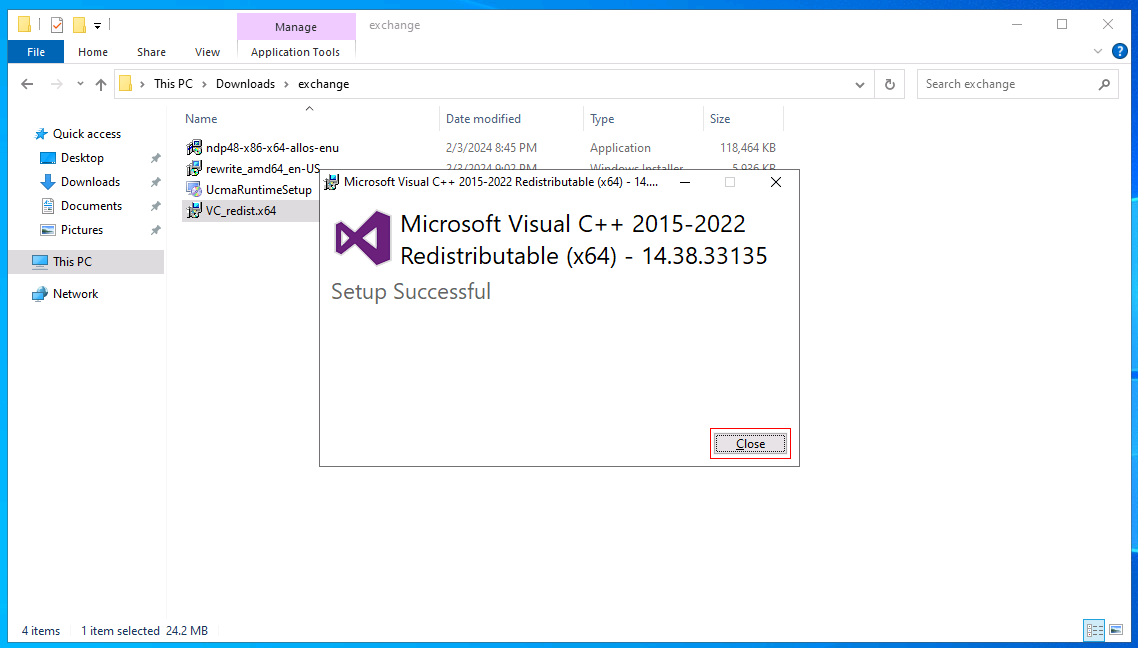Sort by the Type column header

pyautogui.click(x=602, y=119)
